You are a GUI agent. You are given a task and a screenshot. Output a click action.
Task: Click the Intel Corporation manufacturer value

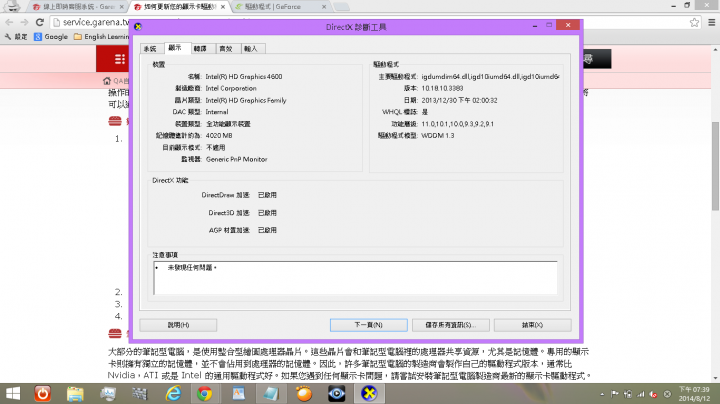pyautogui.click(x=231, y=88)
